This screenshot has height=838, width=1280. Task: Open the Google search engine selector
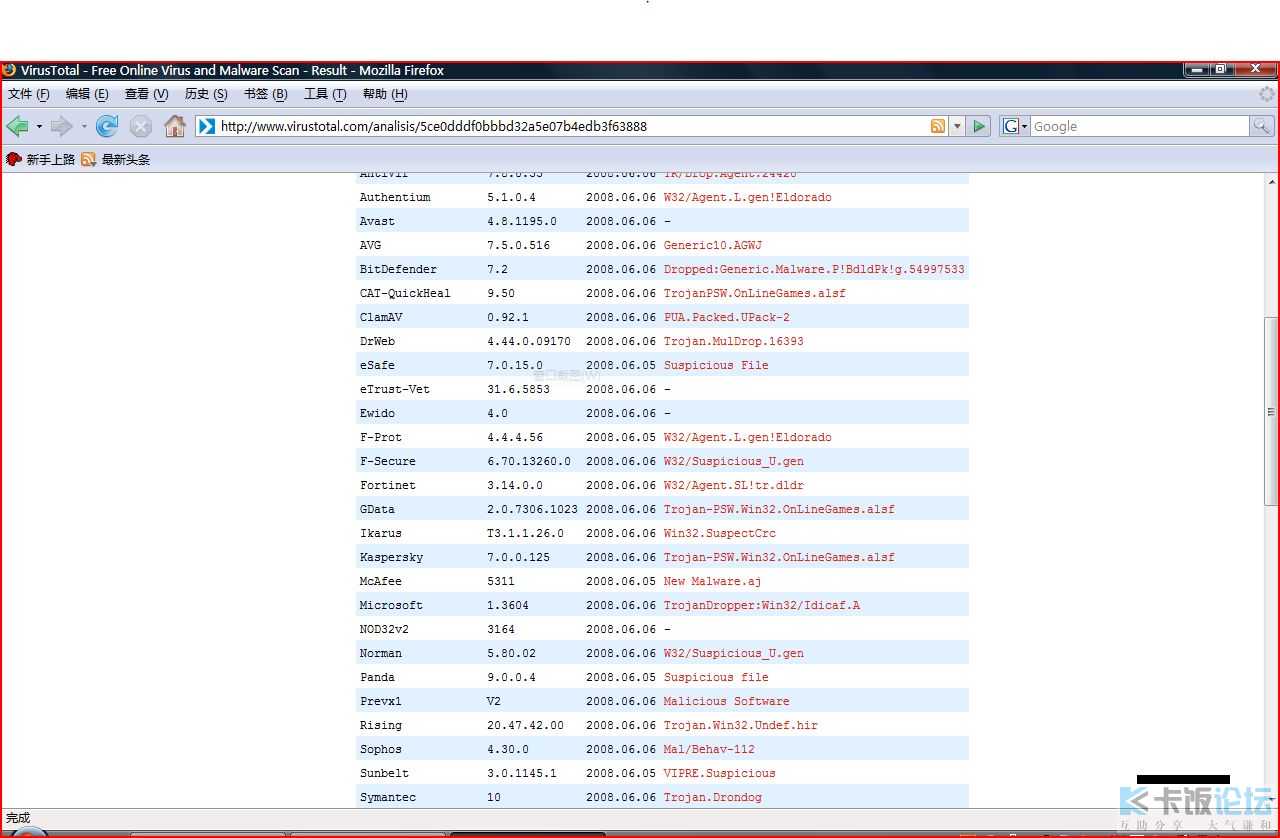1016,126
